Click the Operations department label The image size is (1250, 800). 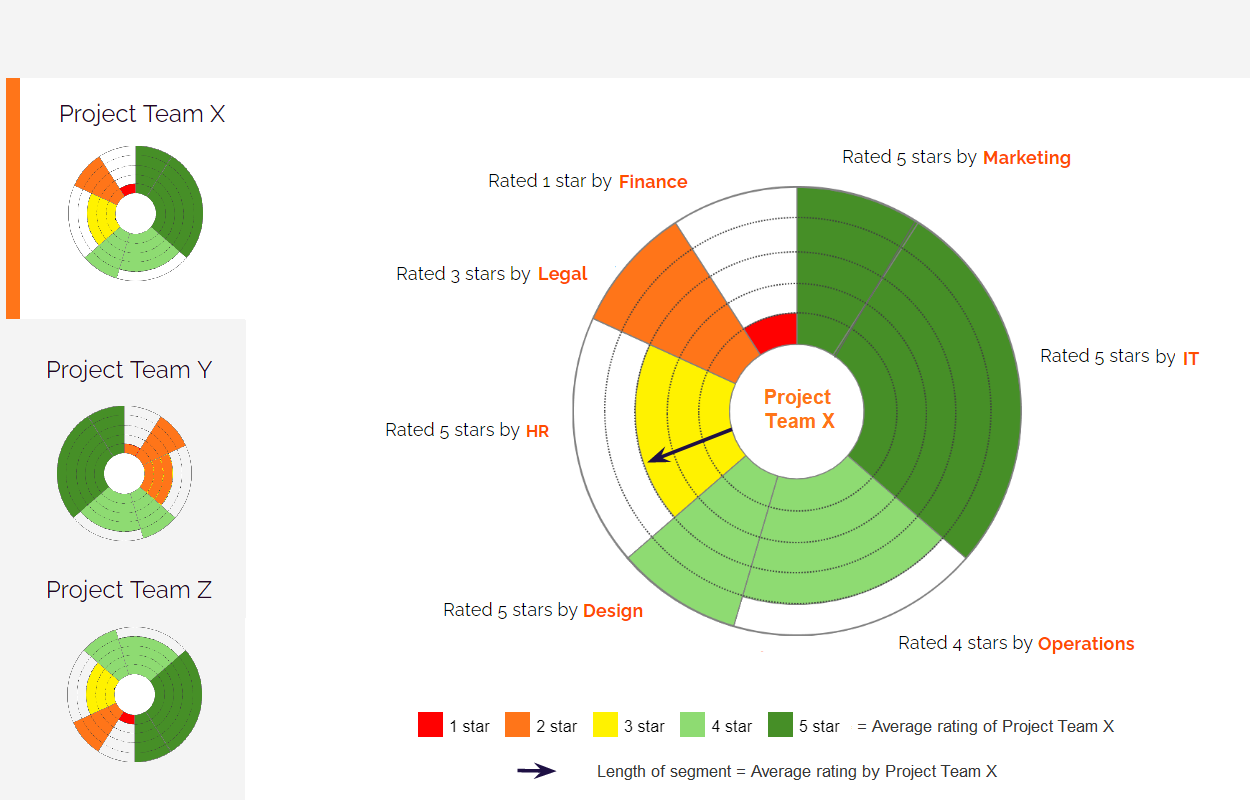[x=1086, y=644]
